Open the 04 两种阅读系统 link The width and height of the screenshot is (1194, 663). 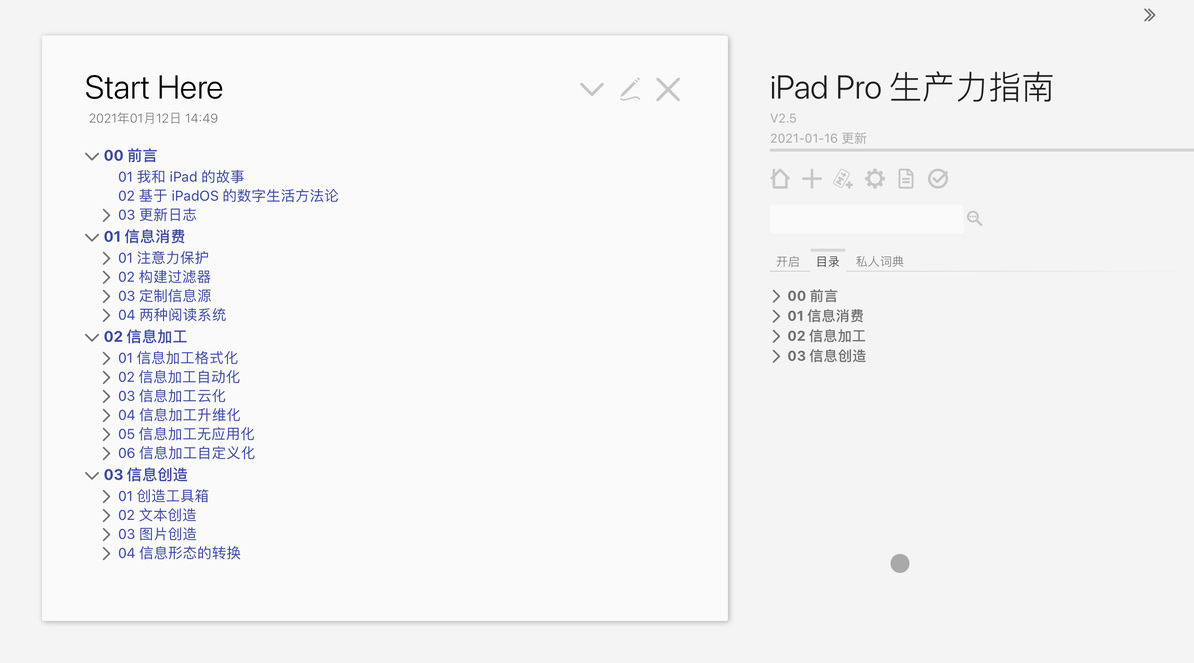[x=172, y=315]
